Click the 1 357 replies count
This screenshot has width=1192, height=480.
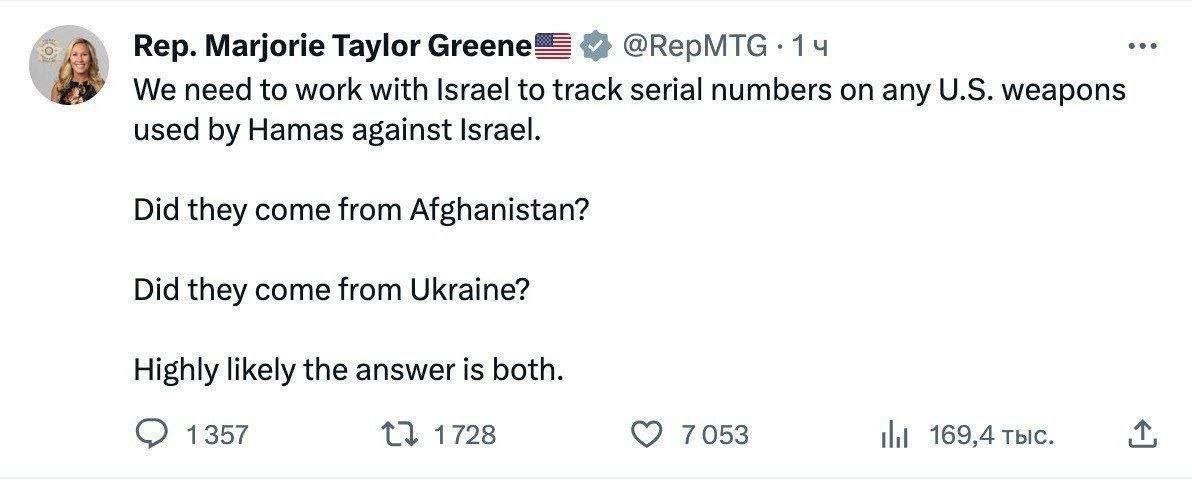click(x=217, y=435)
